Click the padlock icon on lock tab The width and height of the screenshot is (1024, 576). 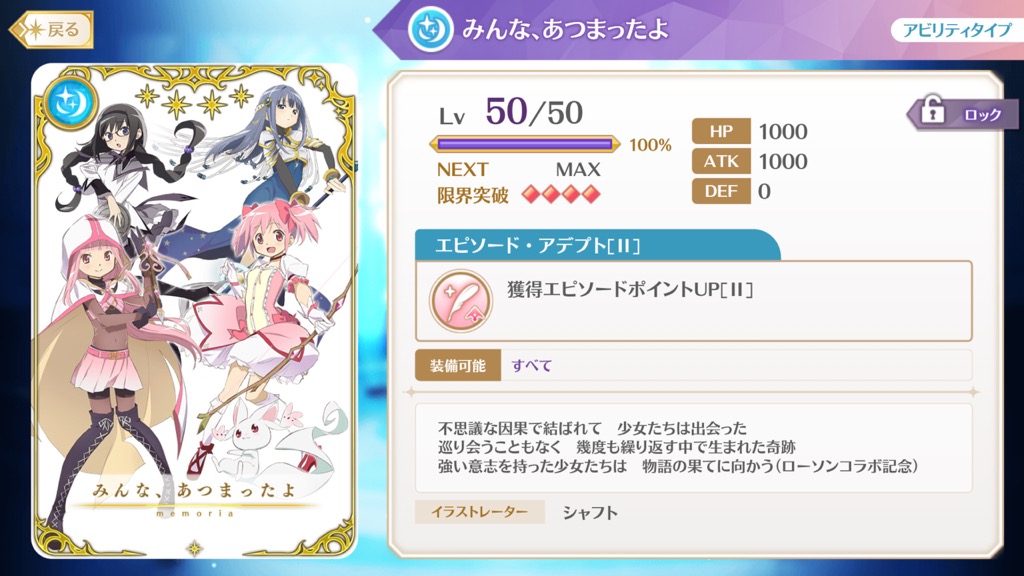[x=933, y=110]
